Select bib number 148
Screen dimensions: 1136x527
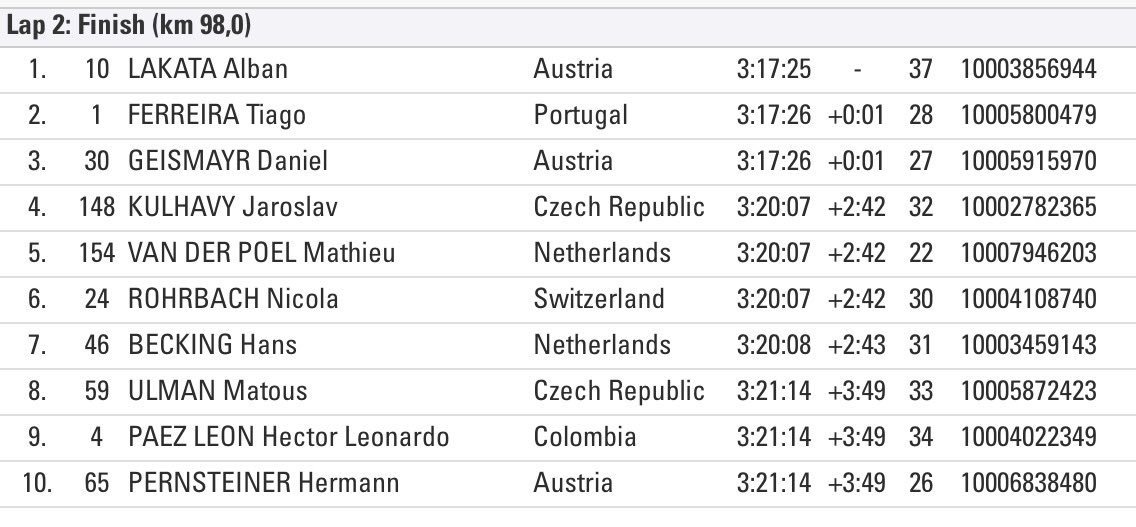coord(98,207)
